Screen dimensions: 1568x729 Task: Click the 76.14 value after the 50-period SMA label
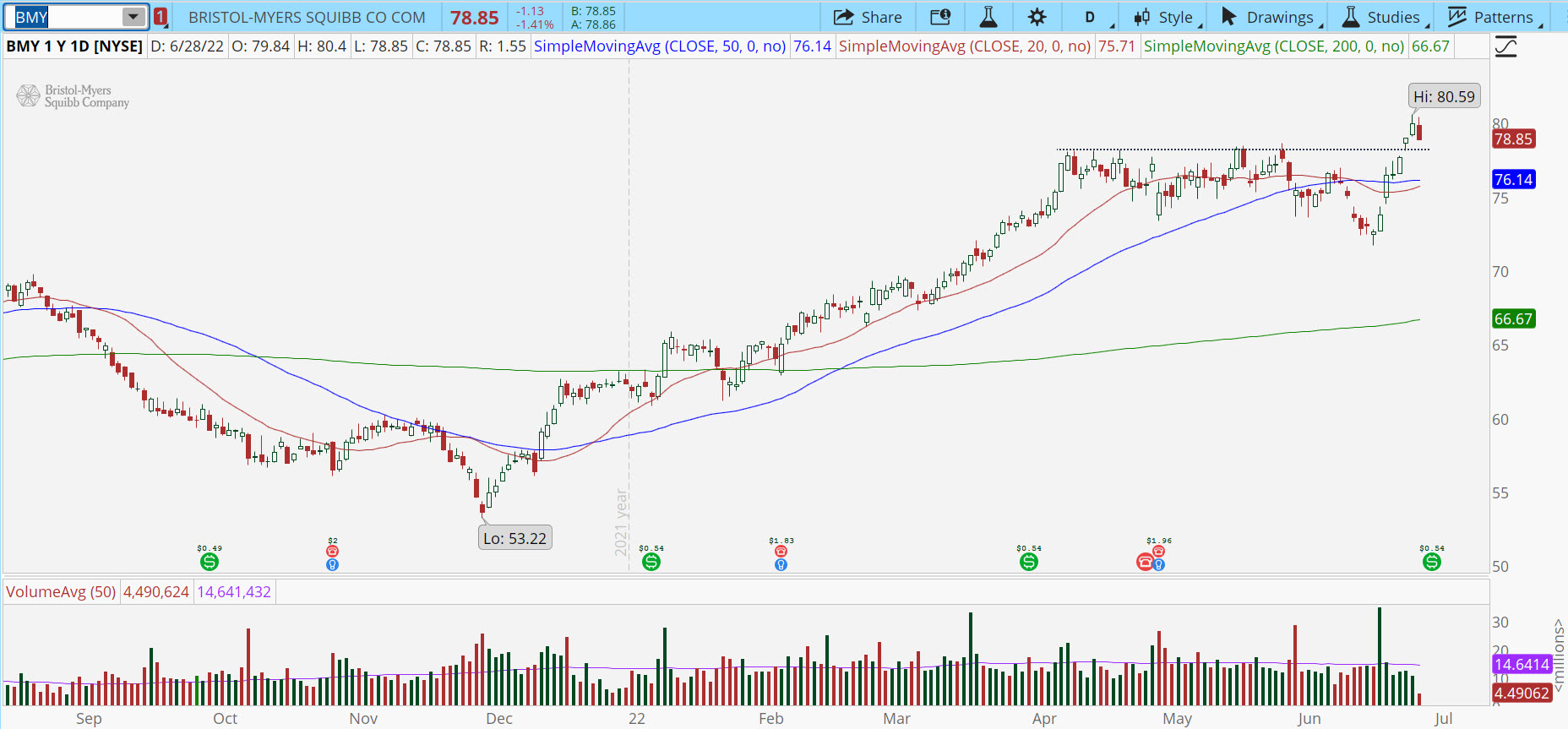pos(812,46)
